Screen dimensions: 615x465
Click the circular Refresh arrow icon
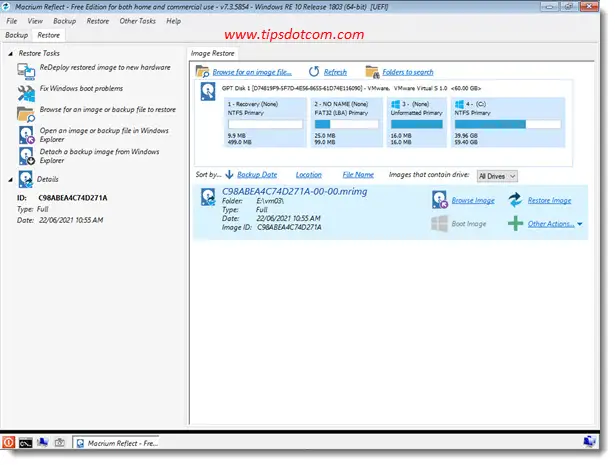(x=314, y=72)
